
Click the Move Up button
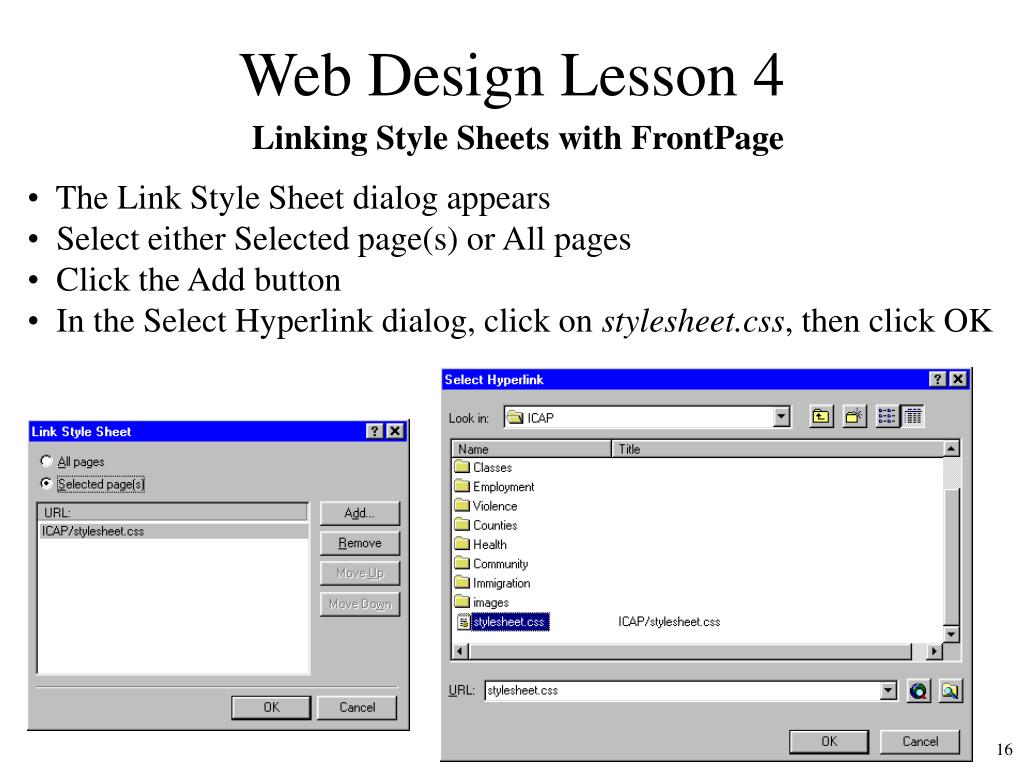360,573
